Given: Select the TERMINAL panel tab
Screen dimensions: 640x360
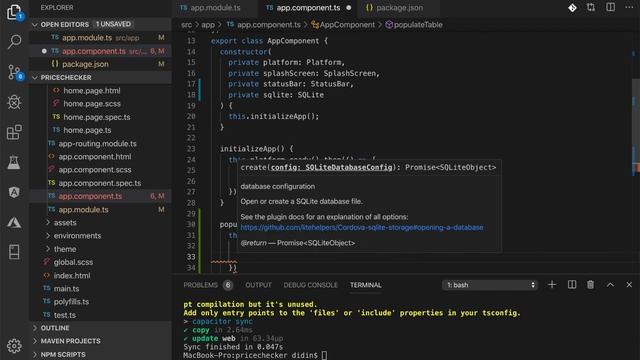Looking at the screenshot, I should click(x=365, y=285).
